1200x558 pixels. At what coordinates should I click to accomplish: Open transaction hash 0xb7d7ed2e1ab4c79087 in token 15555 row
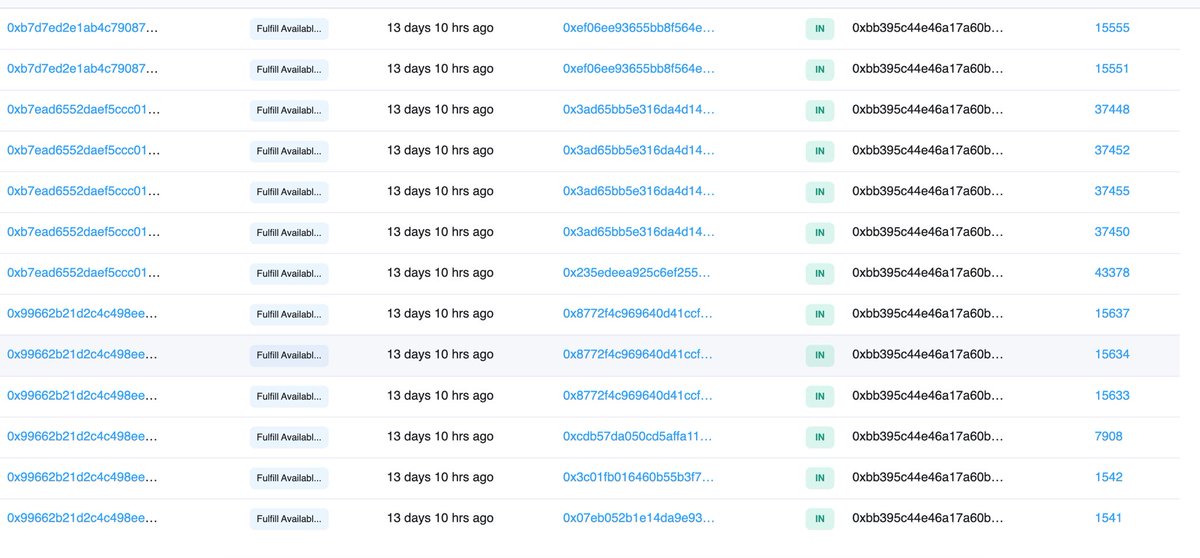(83, 28)
